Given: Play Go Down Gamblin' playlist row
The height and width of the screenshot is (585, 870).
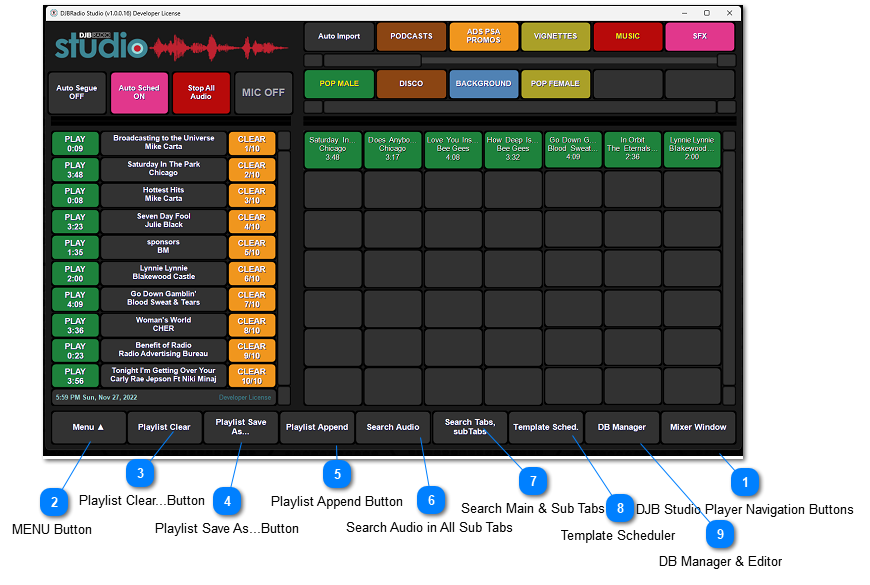Looking at the screenshot, I should 75,299.
